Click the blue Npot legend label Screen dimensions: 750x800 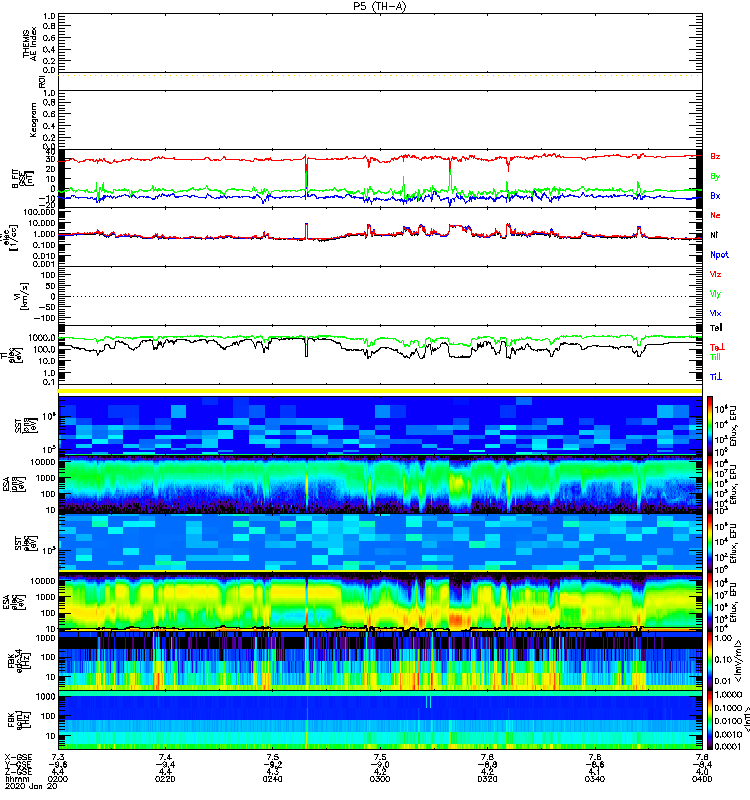719,255
